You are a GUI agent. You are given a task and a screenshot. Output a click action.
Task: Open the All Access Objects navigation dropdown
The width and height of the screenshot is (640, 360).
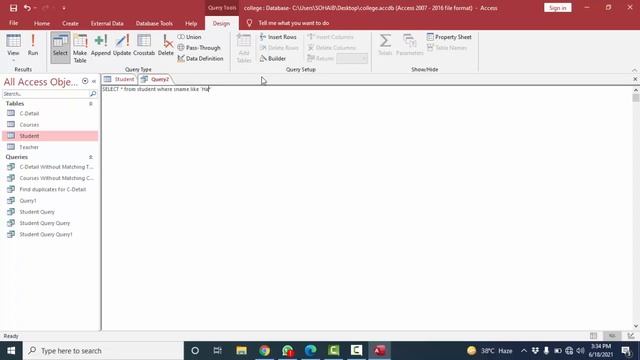[x=85, y=81]
